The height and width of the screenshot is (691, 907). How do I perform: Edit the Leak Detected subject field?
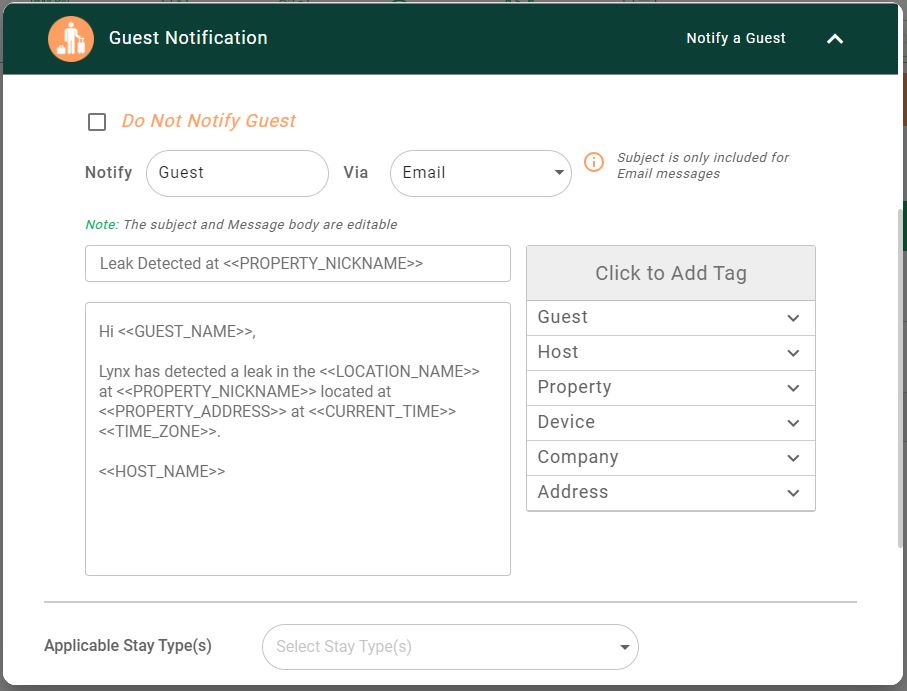coord(298,264)
